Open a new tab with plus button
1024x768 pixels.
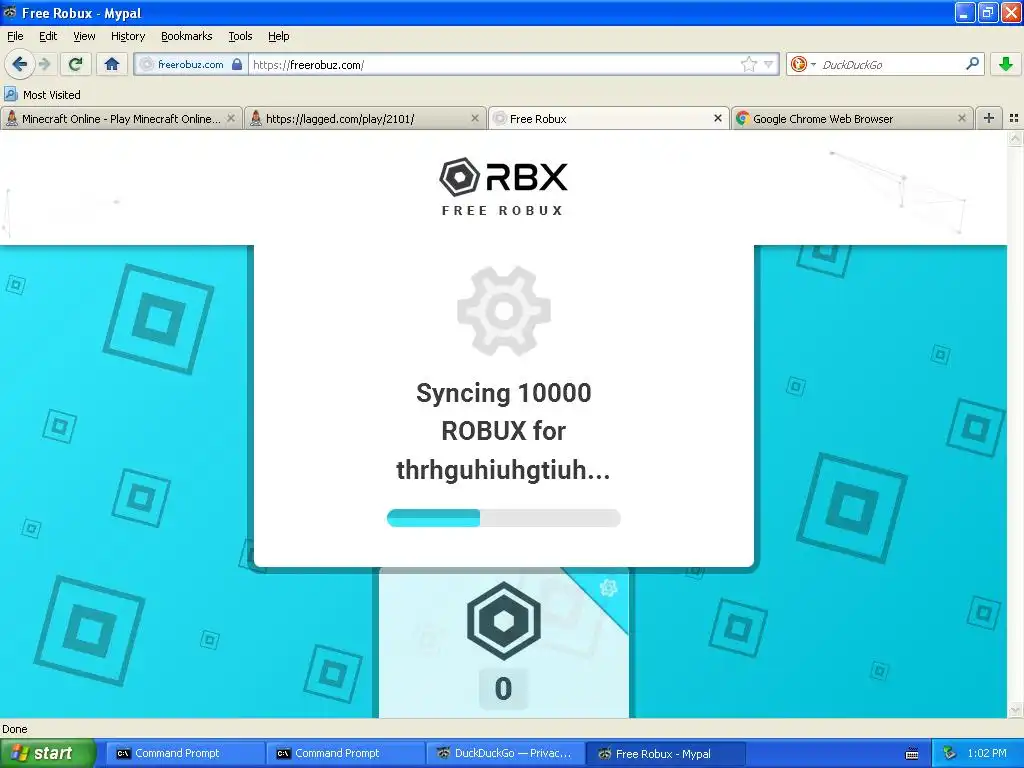[x=989, y=118]
